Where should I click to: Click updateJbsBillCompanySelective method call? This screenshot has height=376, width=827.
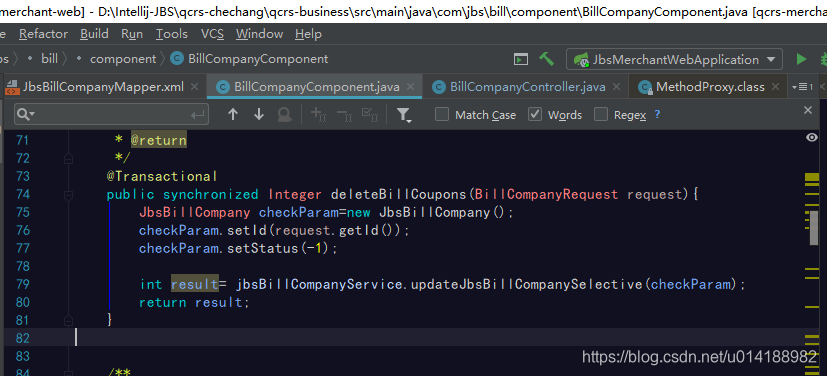point(526,284)
